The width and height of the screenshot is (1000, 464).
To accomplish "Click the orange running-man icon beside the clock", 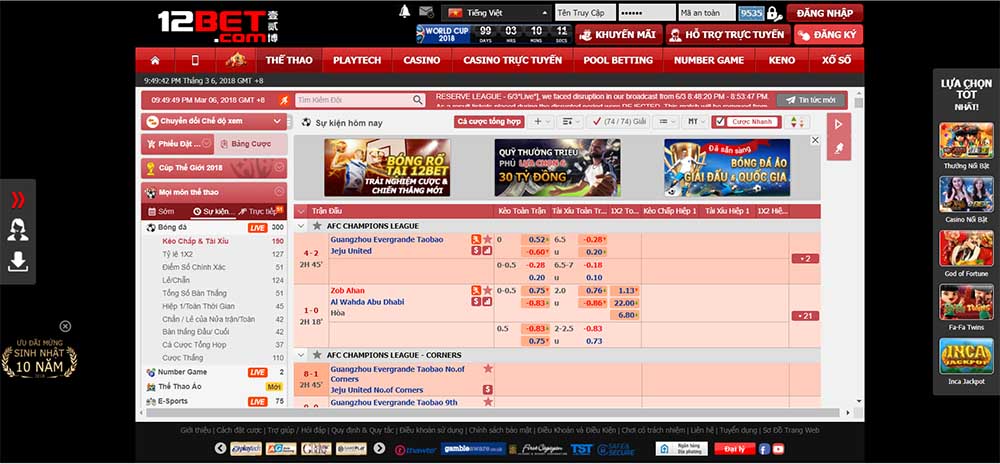I will click(284, 100).
